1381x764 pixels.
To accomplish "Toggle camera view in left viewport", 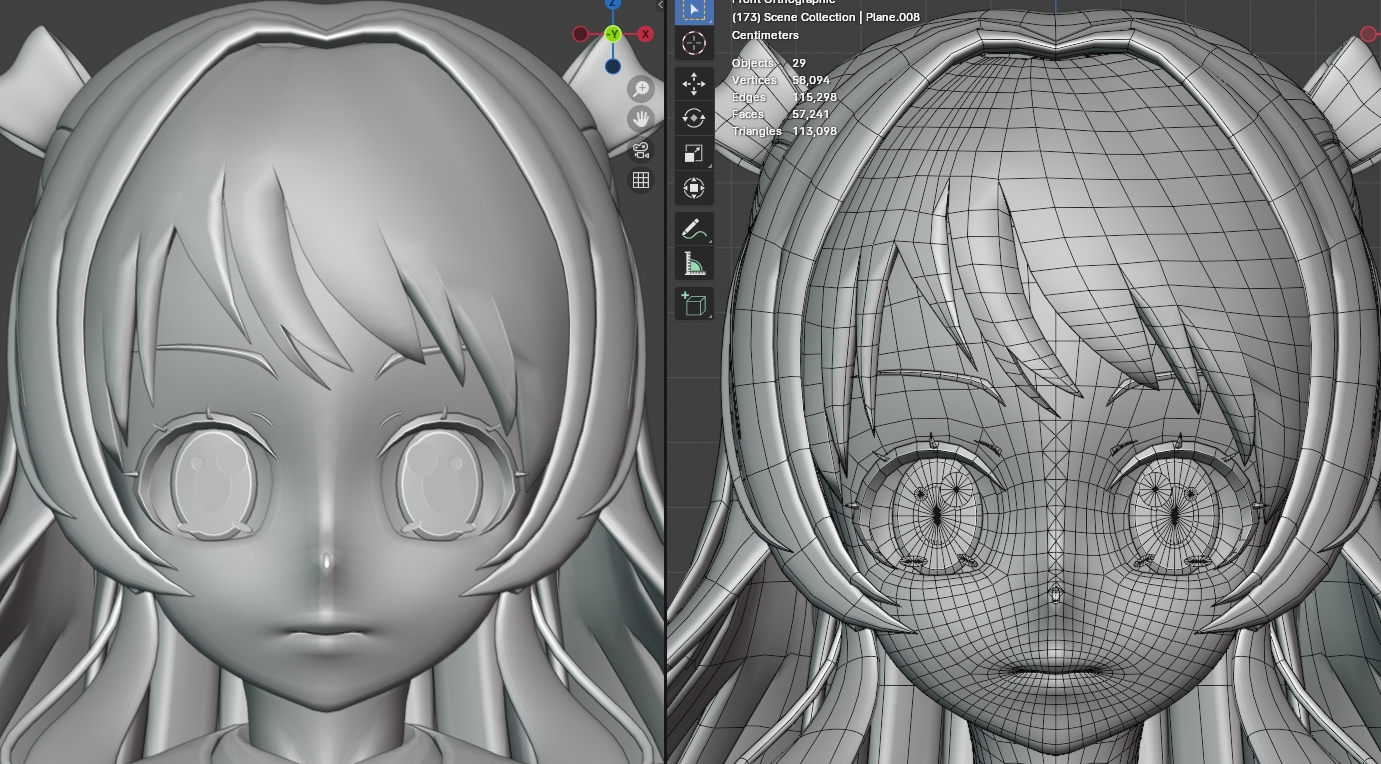I will [x=641, y=150].
